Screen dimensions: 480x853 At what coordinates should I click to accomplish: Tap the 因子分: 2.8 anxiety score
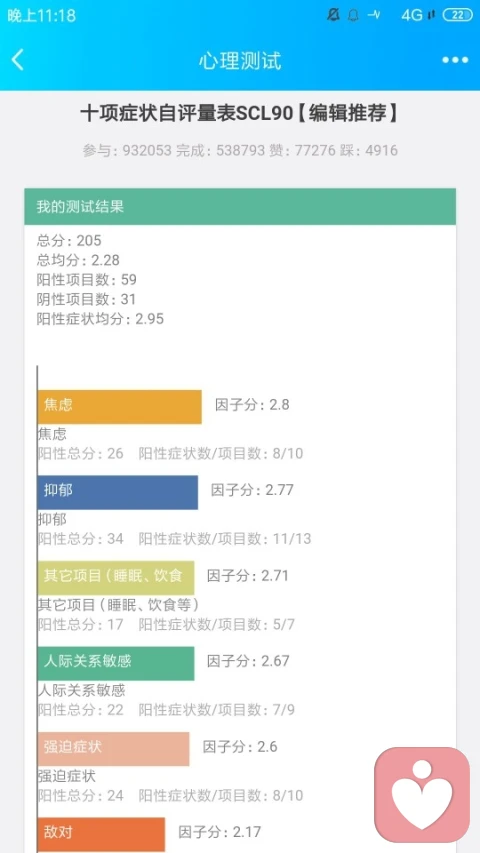click(253, 405)
